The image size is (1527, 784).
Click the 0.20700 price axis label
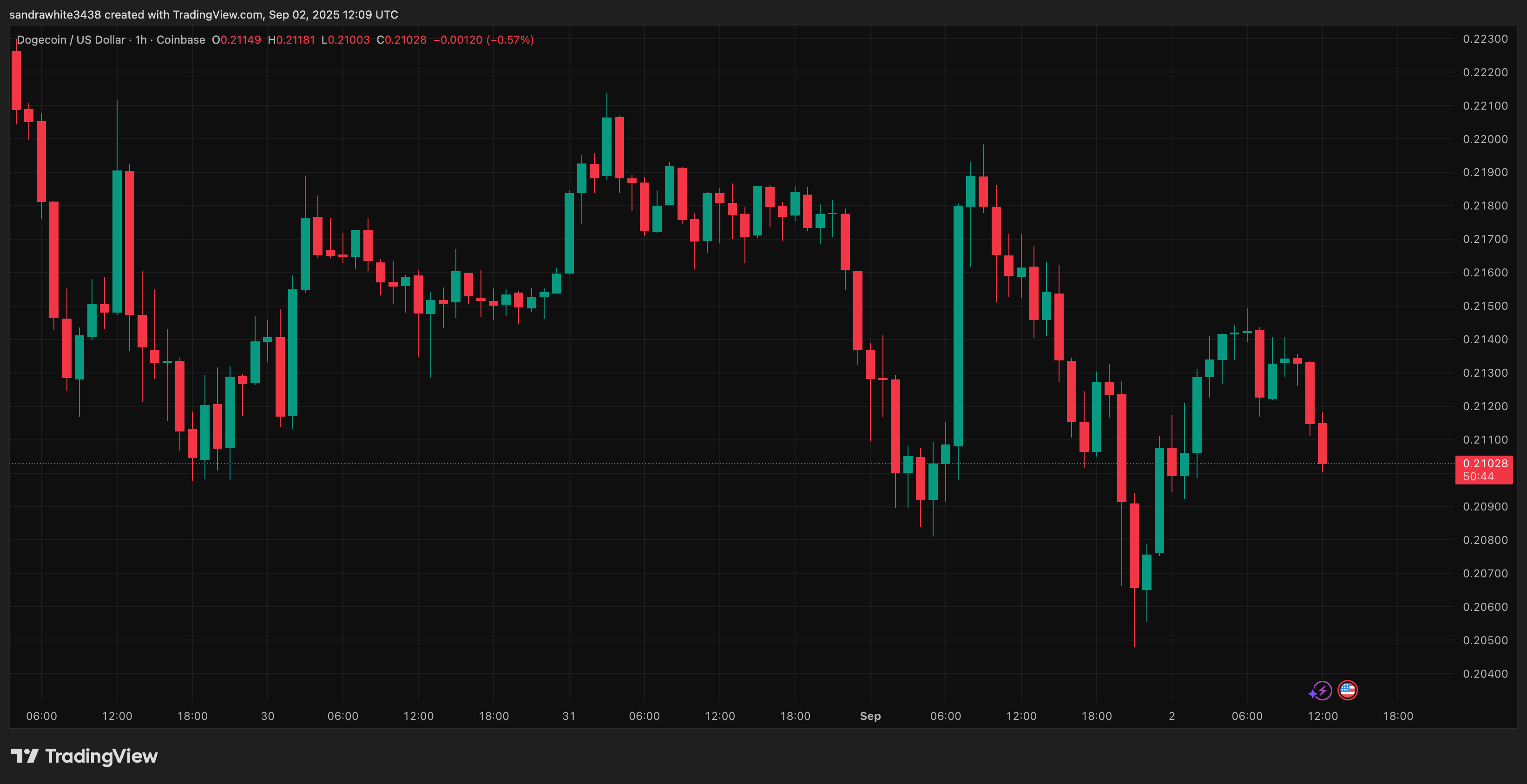1485,574
